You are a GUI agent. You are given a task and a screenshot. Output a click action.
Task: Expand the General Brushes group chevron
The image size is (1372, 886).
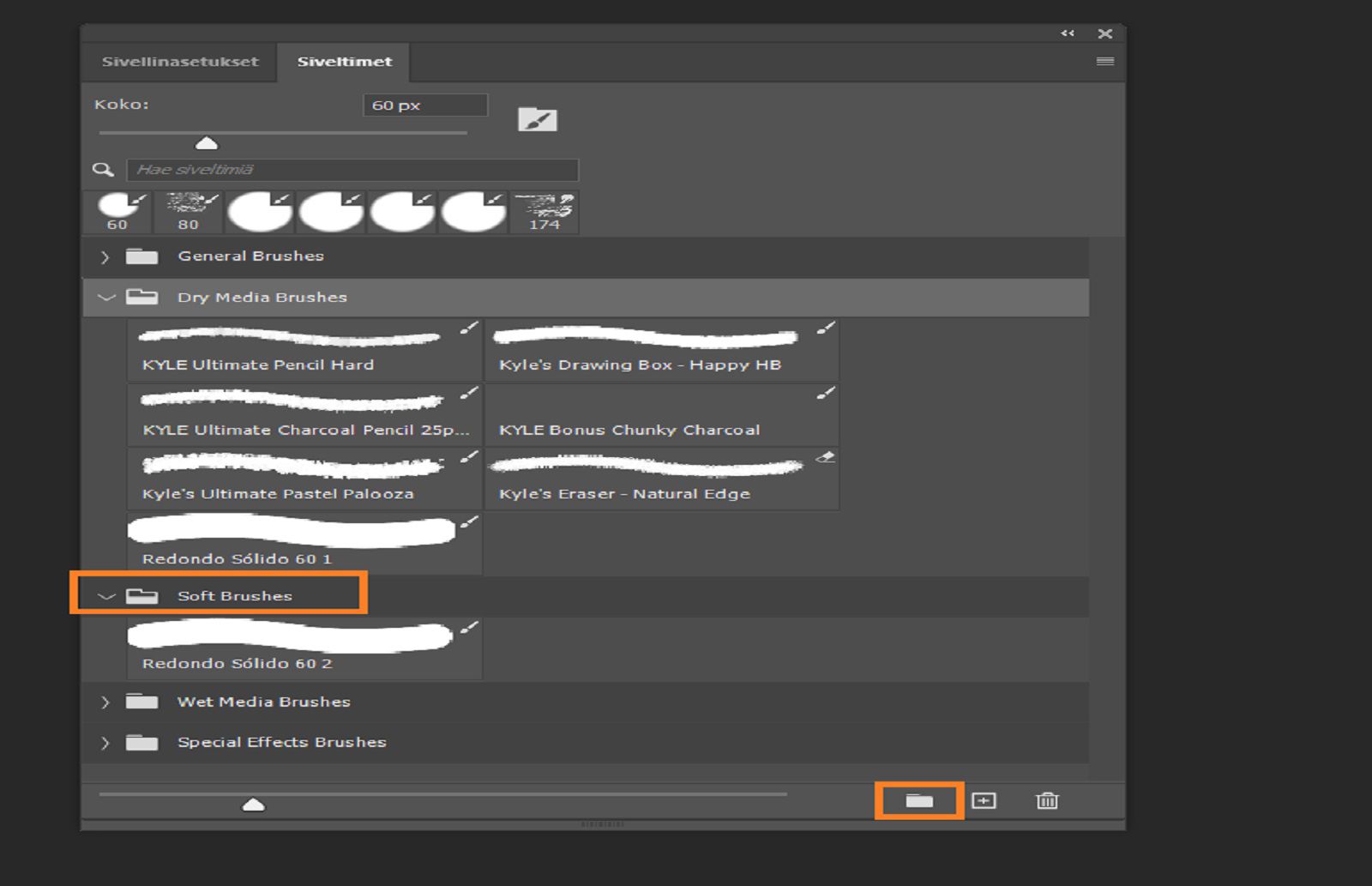coord(105,256)
